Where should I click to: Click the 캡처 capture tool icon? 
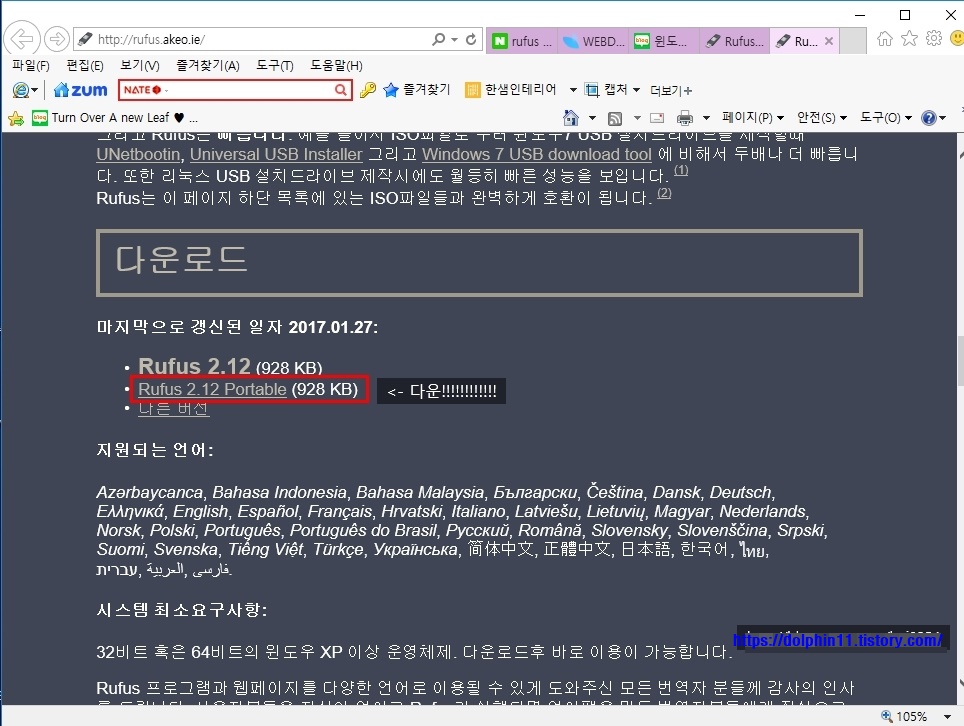click(592, 90)
